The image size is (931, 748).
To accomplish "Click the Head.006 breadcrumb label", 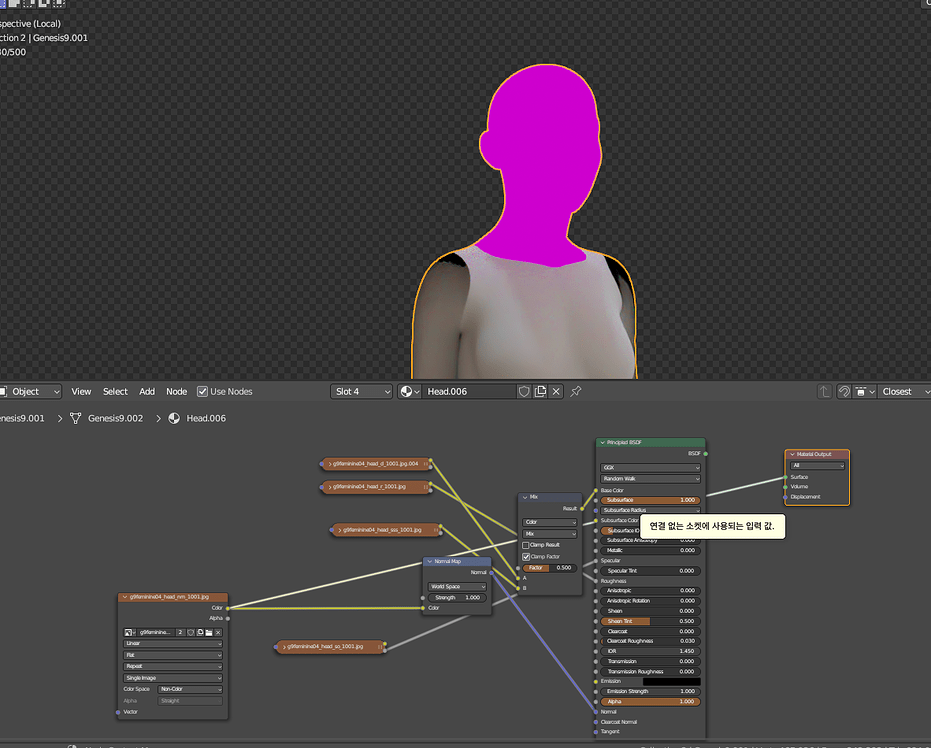I will 206,419.
